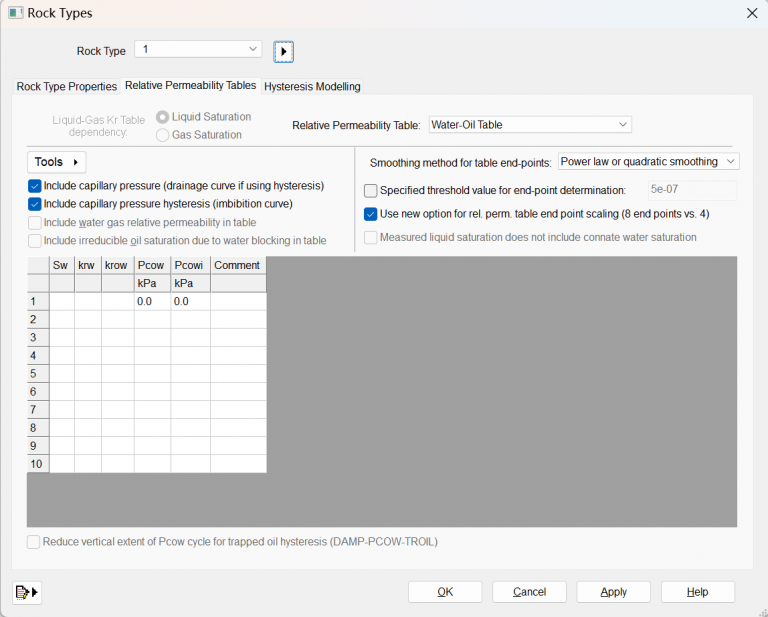Enable include capillary pressure drainage curve checkbox
This screenshot has width=768, height=617.
point(35,186)
